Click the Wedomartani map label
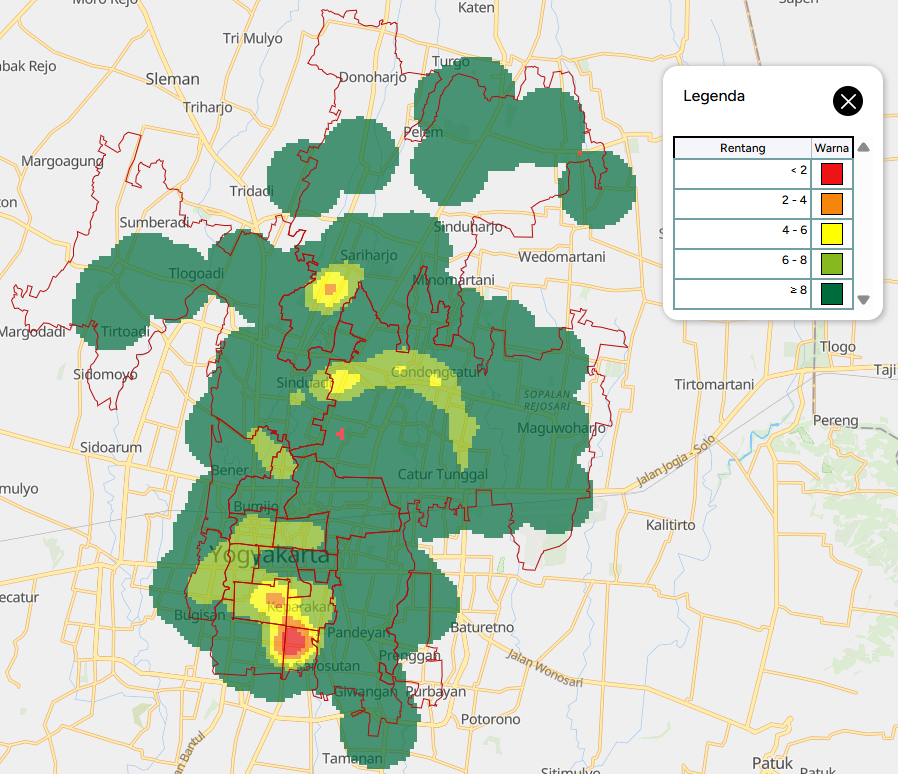This screenshot has height=774, width=898. pos(562,257)
